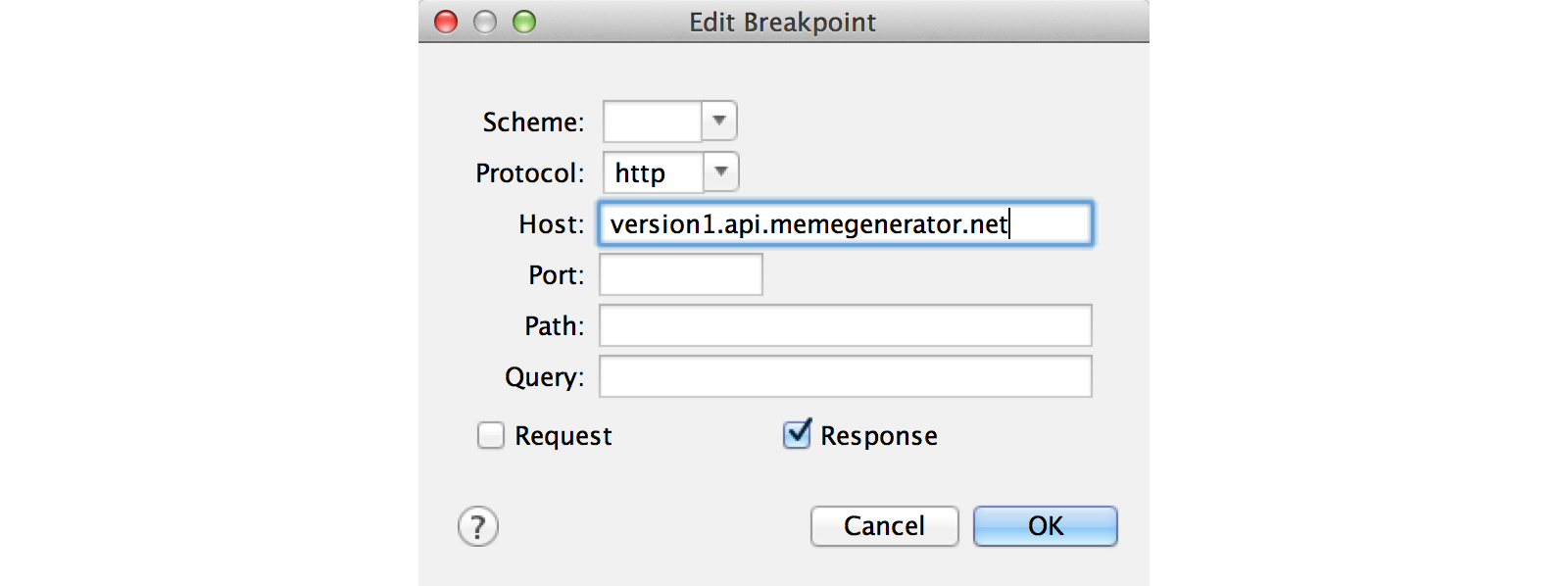Uncheck the Response checkbox
1568x586 pixels.
(x=797, y=434)
